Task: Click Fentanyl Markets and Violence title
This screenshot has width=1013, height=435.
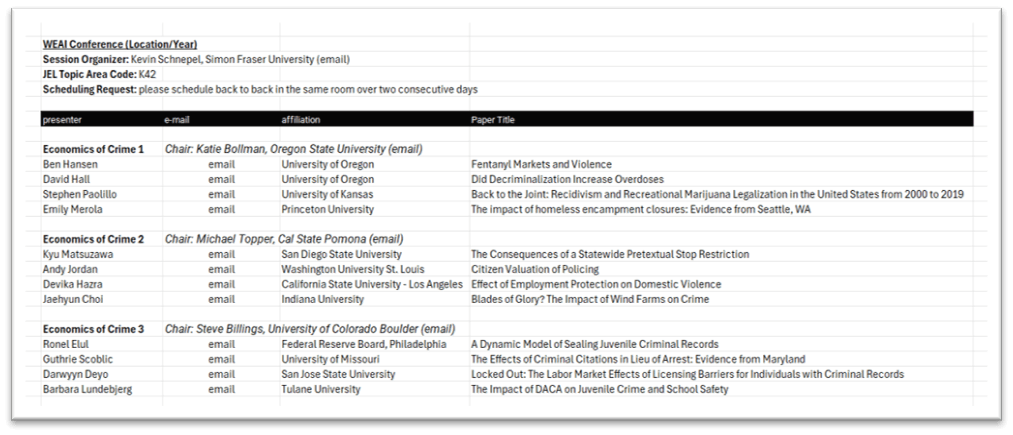Action: pyautogui.click(x=541, y=164)
